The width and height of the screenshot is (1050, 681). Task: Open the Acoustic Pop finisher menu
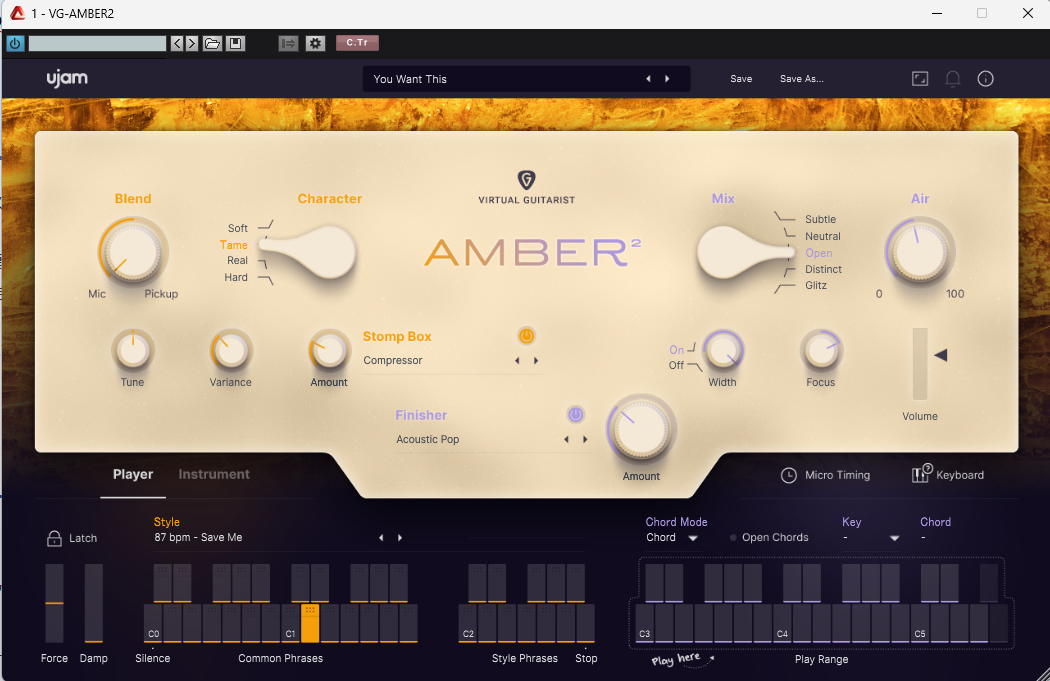[x=428, y=439]
